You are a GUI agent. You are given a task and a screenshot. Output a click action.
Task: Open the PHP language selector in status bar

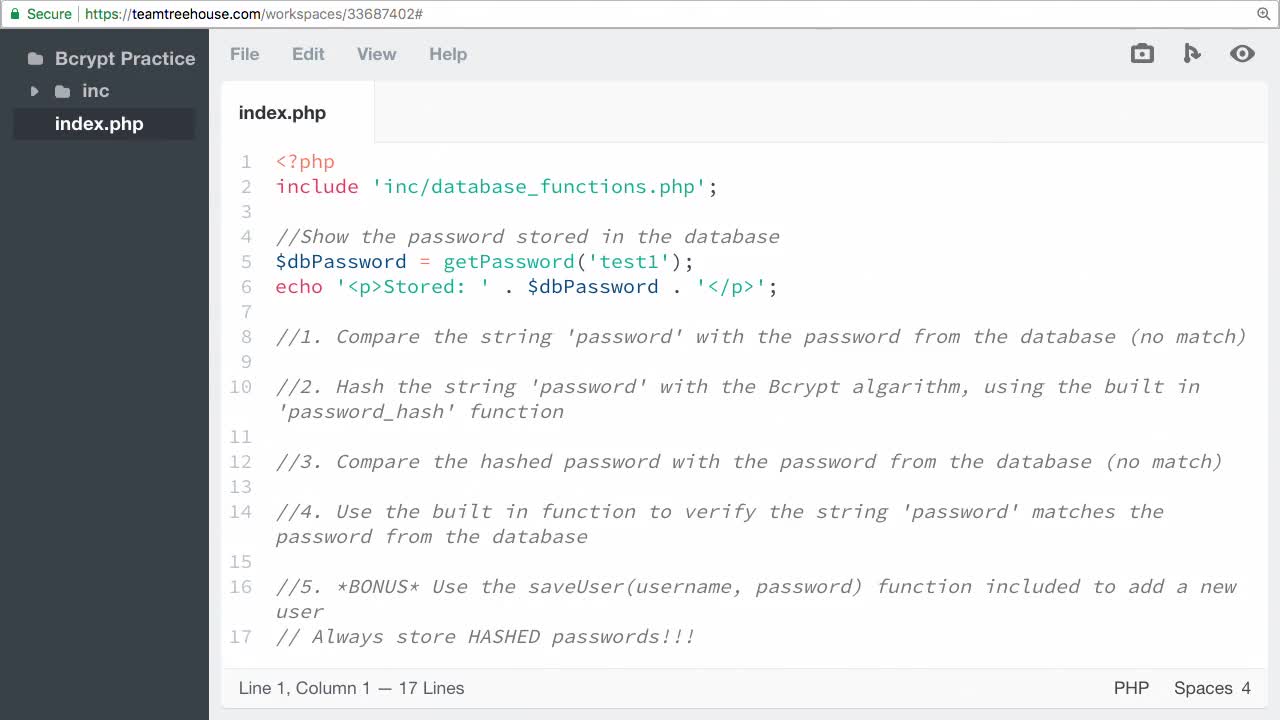(1131, 688)
